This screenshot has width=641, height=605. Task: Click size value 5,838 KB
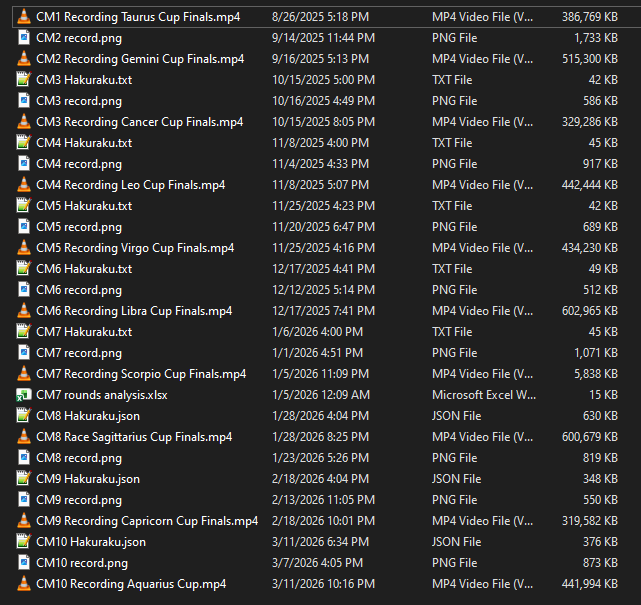pyautogui.click(x=596, y=374)
